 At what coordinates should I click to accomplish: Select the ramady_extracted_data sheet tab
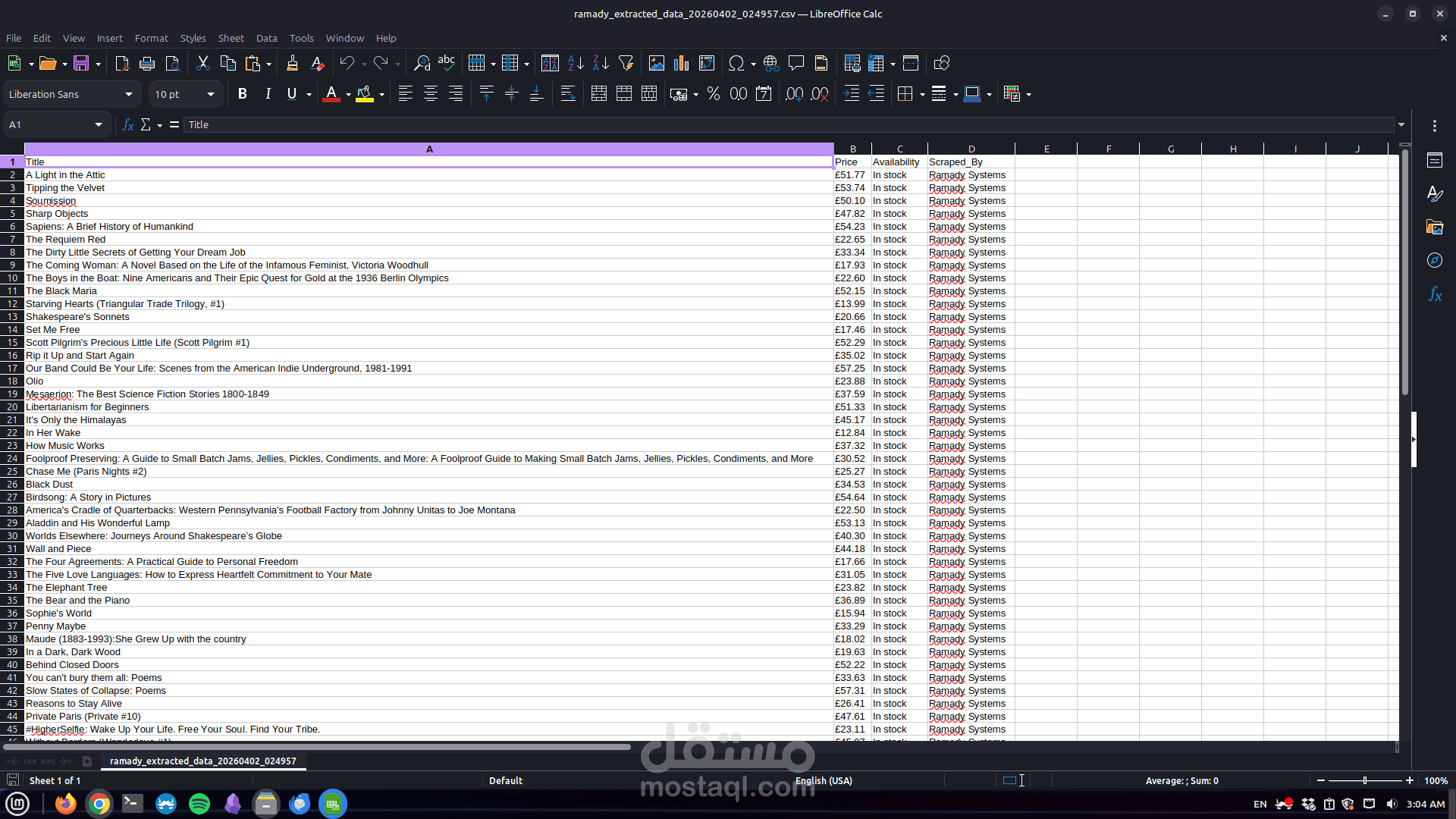(202, 761)
